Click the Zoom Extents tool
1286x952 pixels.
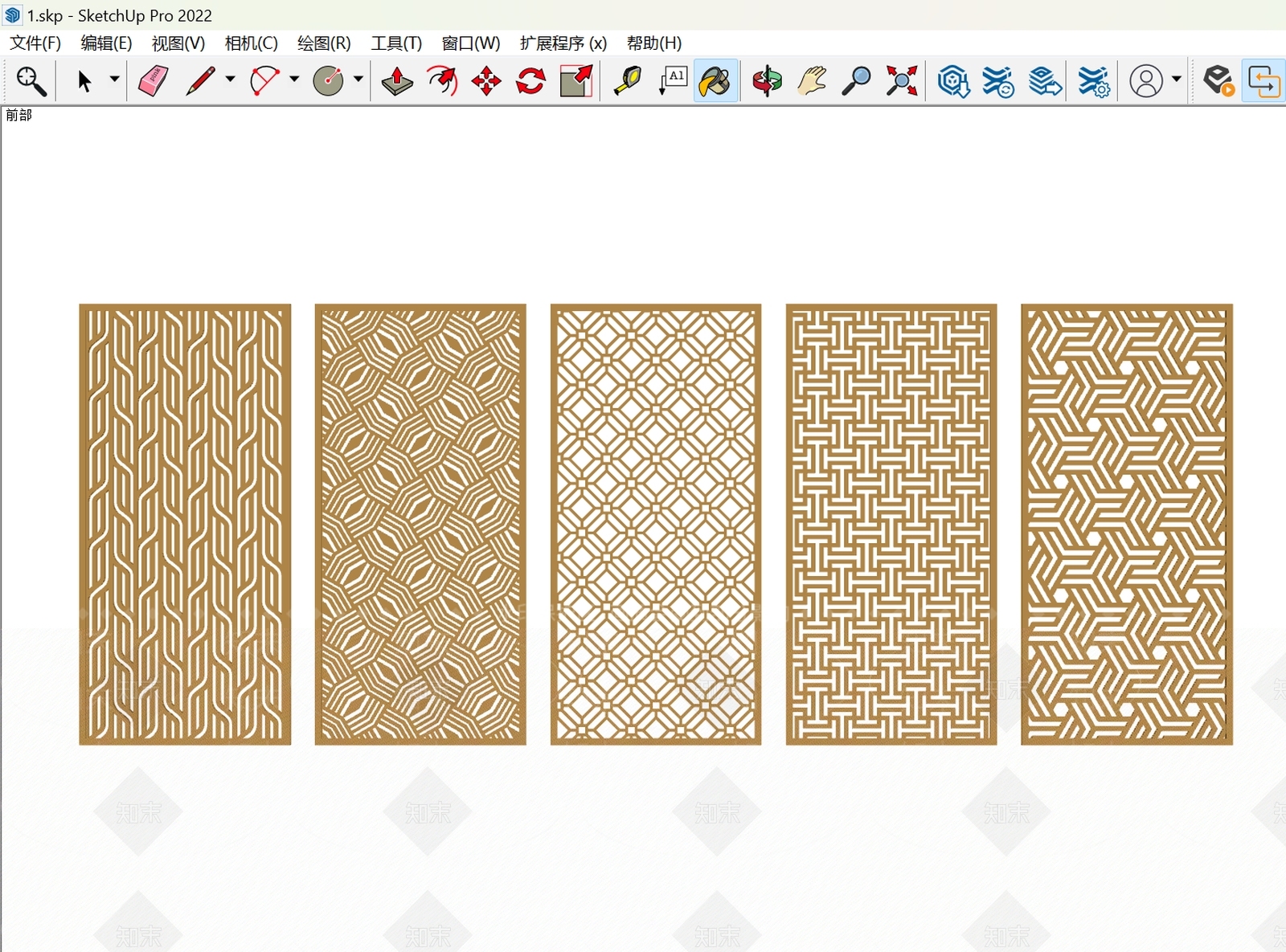pyautogui.click(x=902, y=81)
